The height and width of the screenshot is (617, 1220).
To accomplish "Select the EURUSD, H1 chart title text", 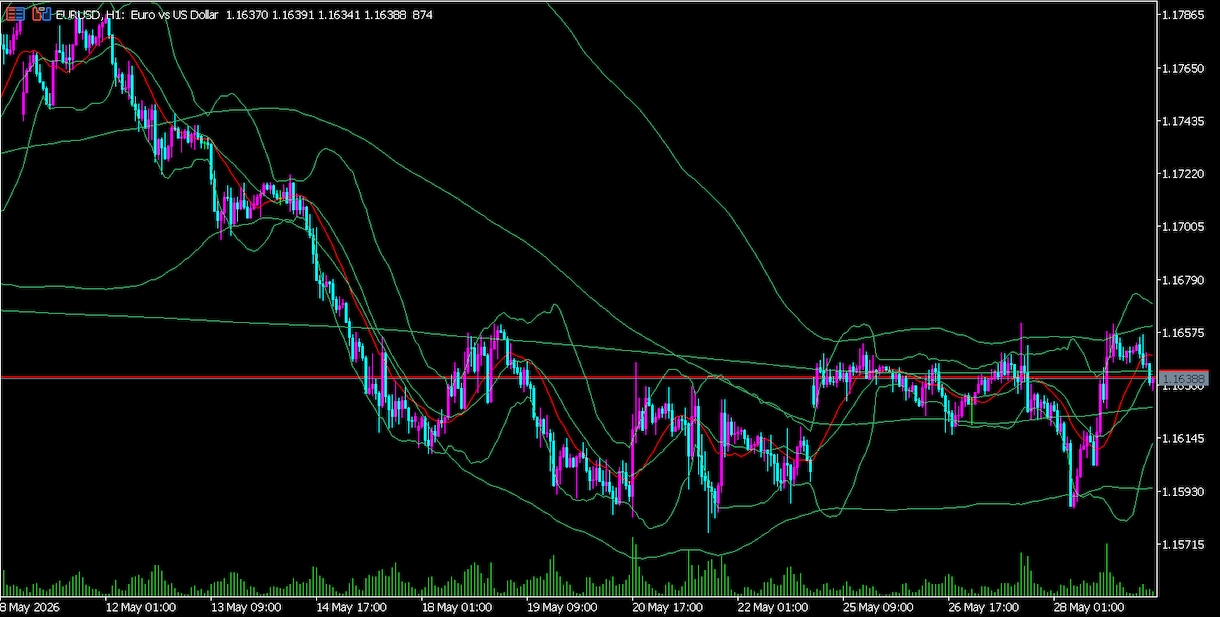I will (x=88, y=16).
